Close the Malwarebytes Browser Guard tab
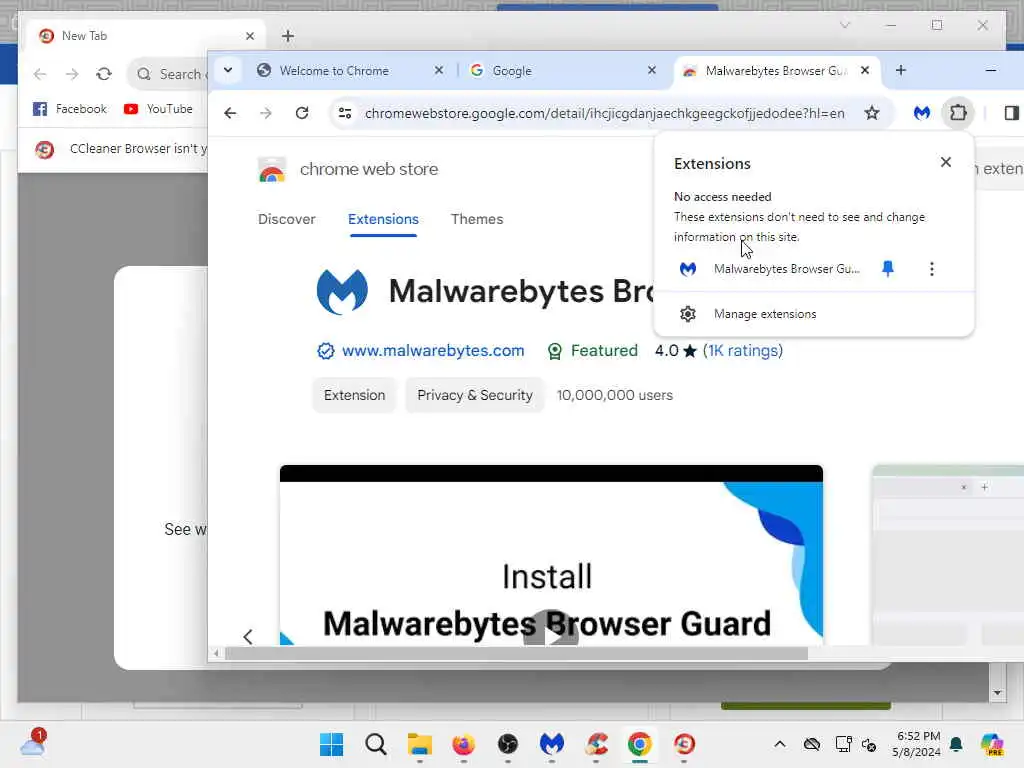Viewport: 1024px width, 768px height. [x=865, y=70]
